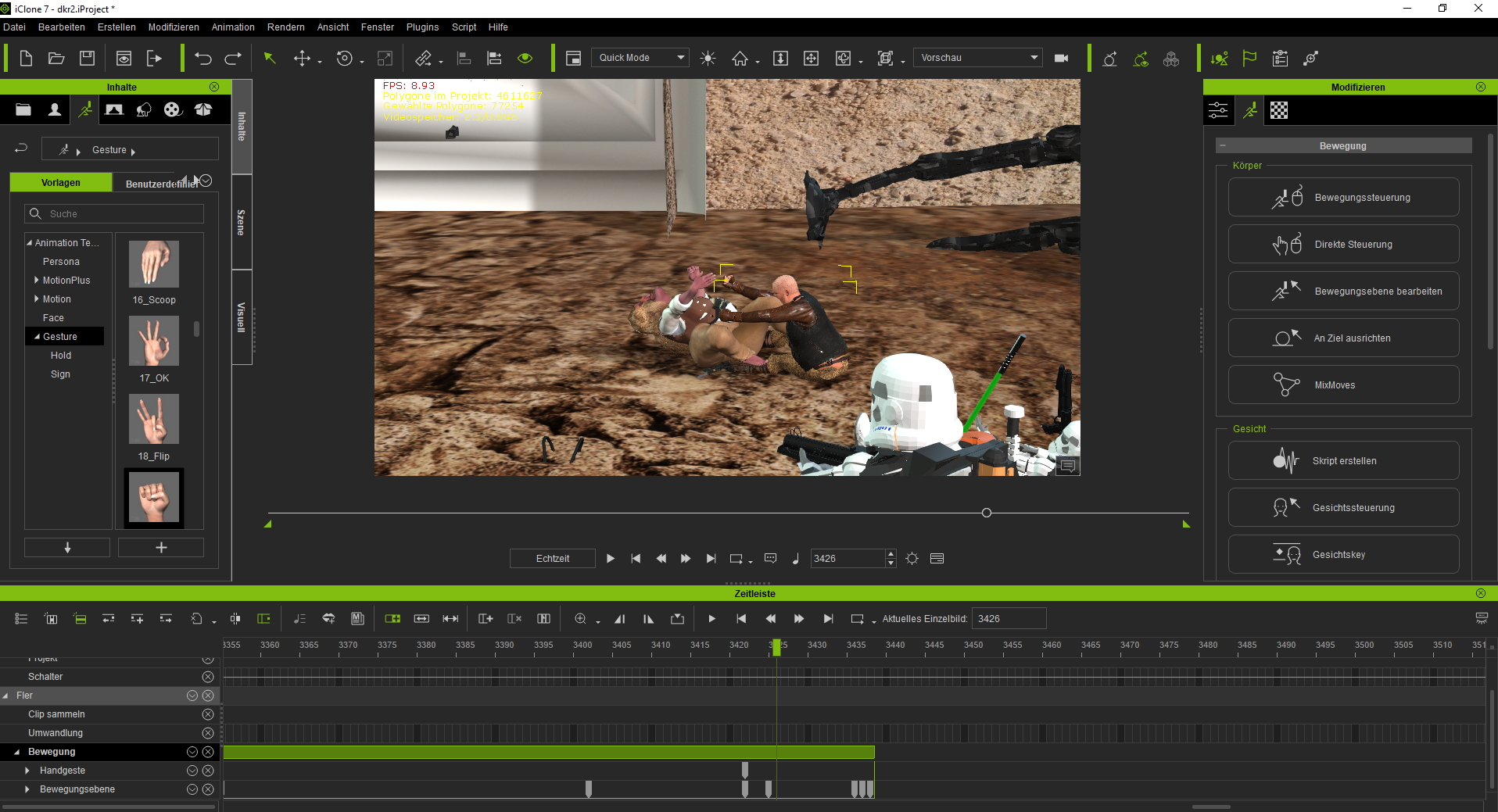Open the Quick Mode dropdown
Screen dimensions: 1498x812
640,58
